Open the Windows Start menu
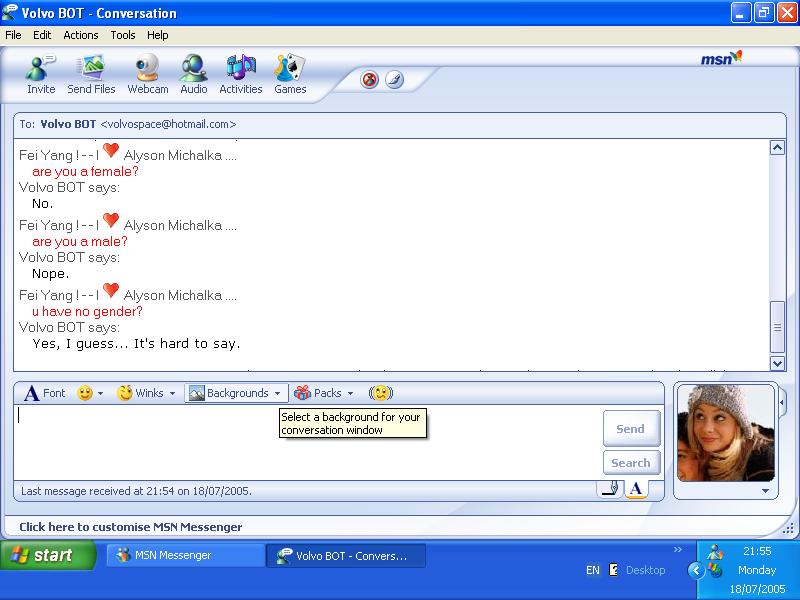This screenshot has width=800, height=600. (48, 555)
